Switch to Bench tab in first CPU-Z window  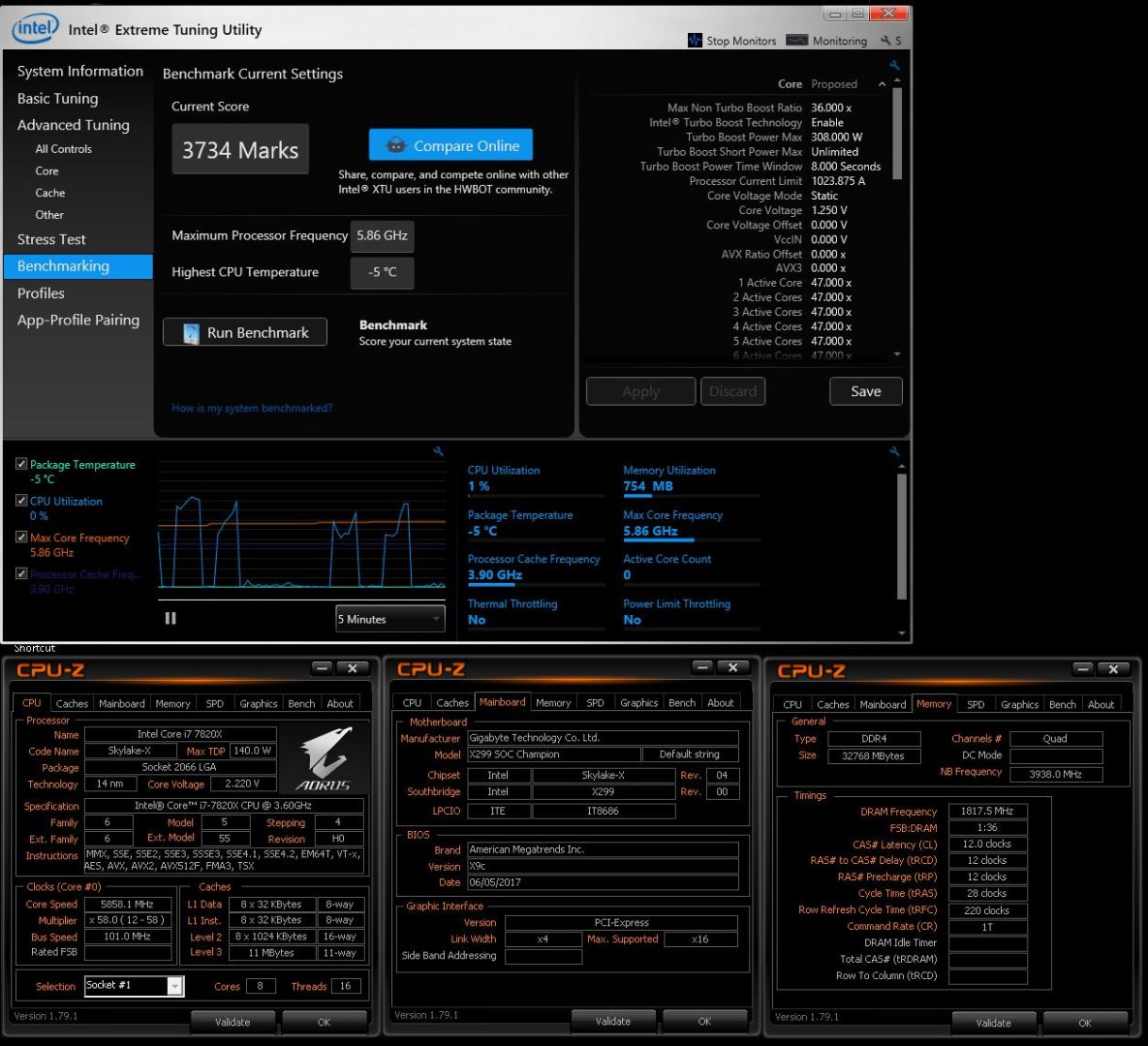pos(301,703)
